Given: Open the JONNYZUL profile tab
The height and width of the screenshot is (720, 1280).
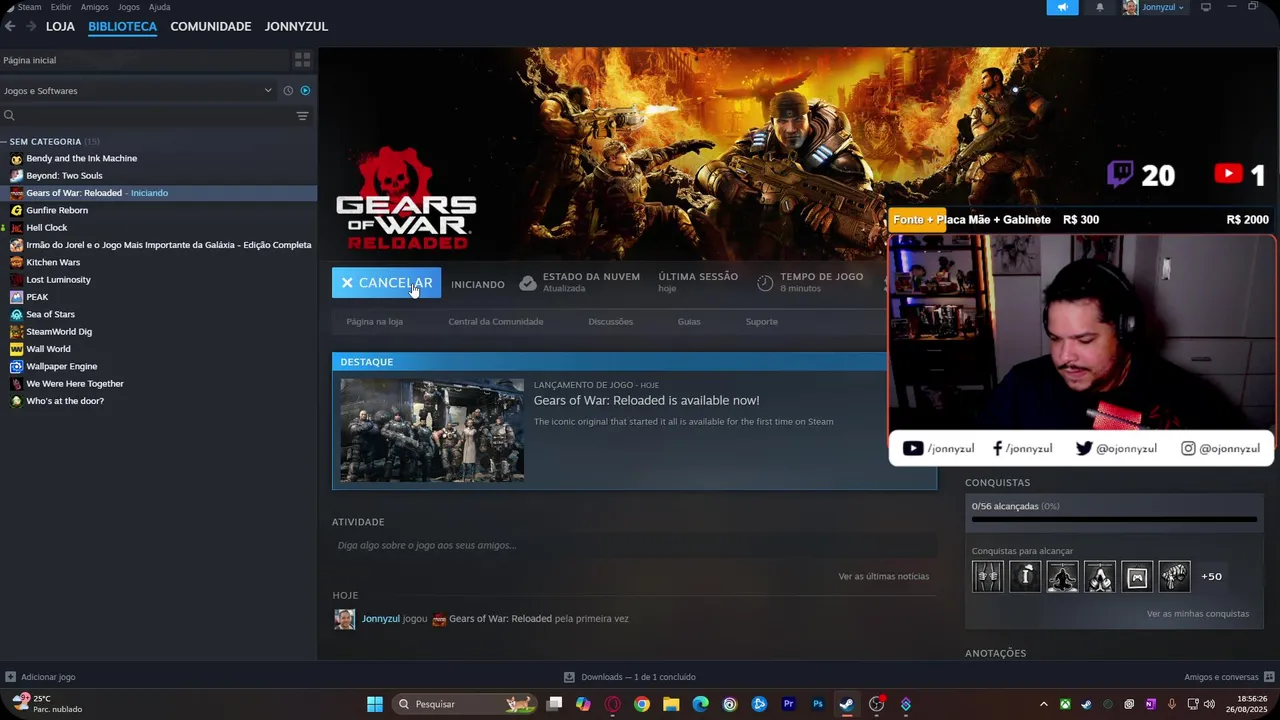Looking at the screenshot, I should pyautogui.click(x=296, y=26).
